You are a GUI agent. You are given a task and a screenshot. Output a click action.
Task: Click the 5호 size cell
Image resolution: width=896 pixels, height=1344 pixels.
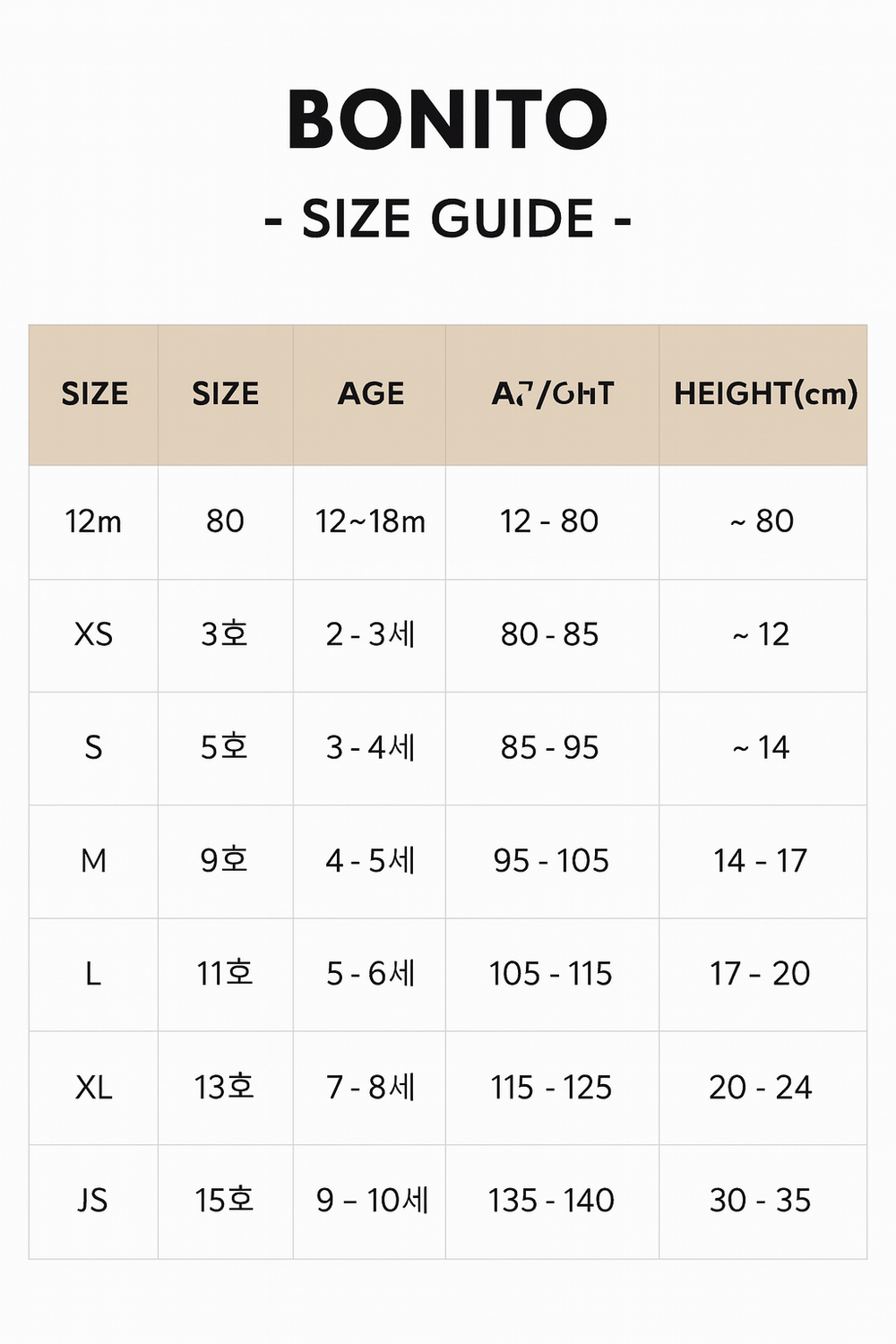point(224,747)
